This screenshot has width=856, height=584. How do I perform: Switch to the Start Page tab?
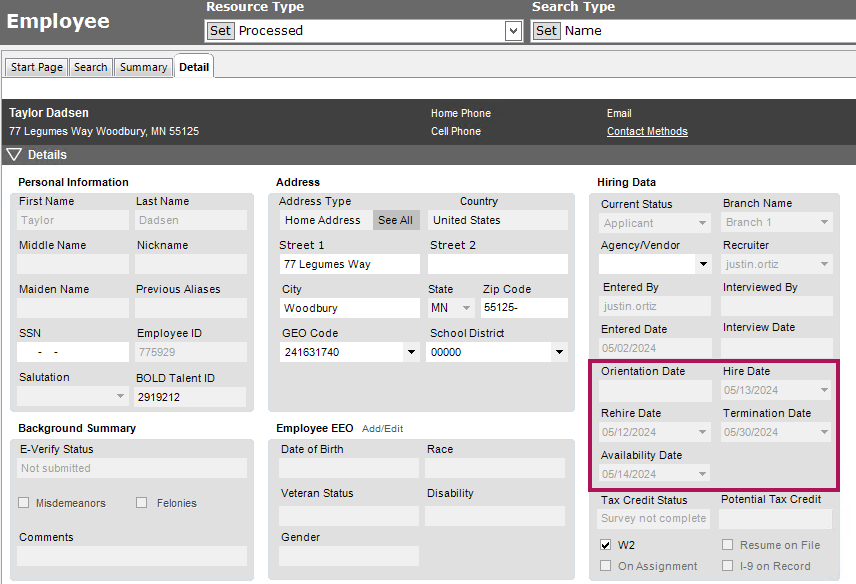tap(37, 67)
